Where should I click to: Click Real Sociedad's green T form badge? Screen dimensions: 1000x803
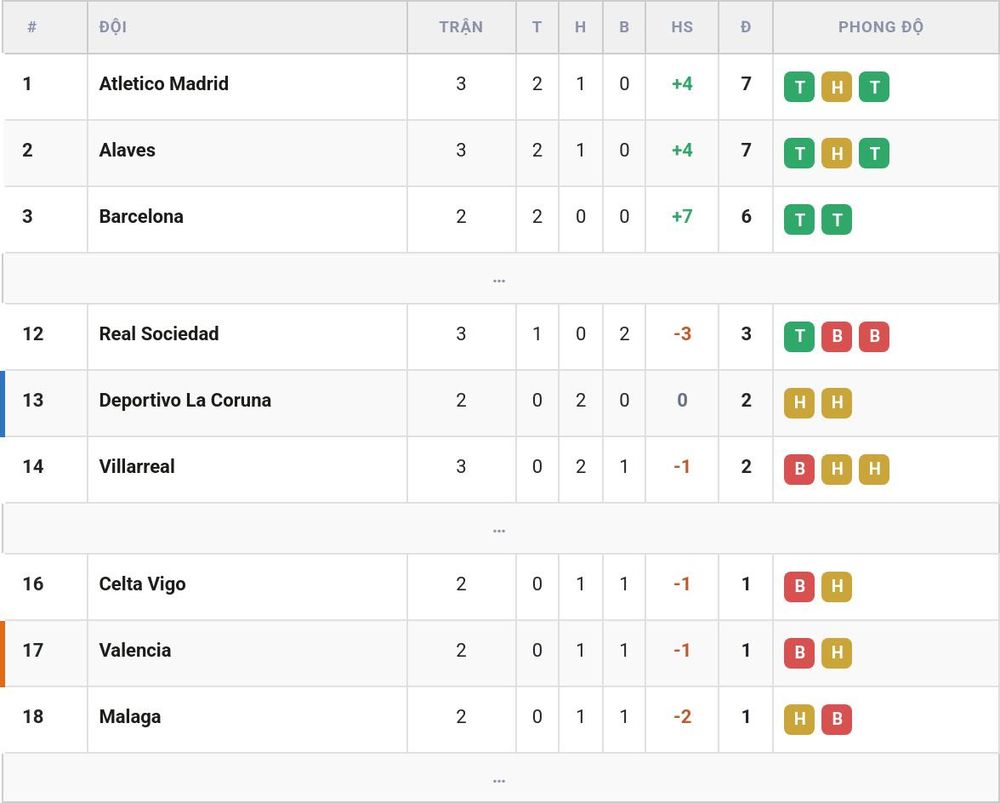pos(799,337)
